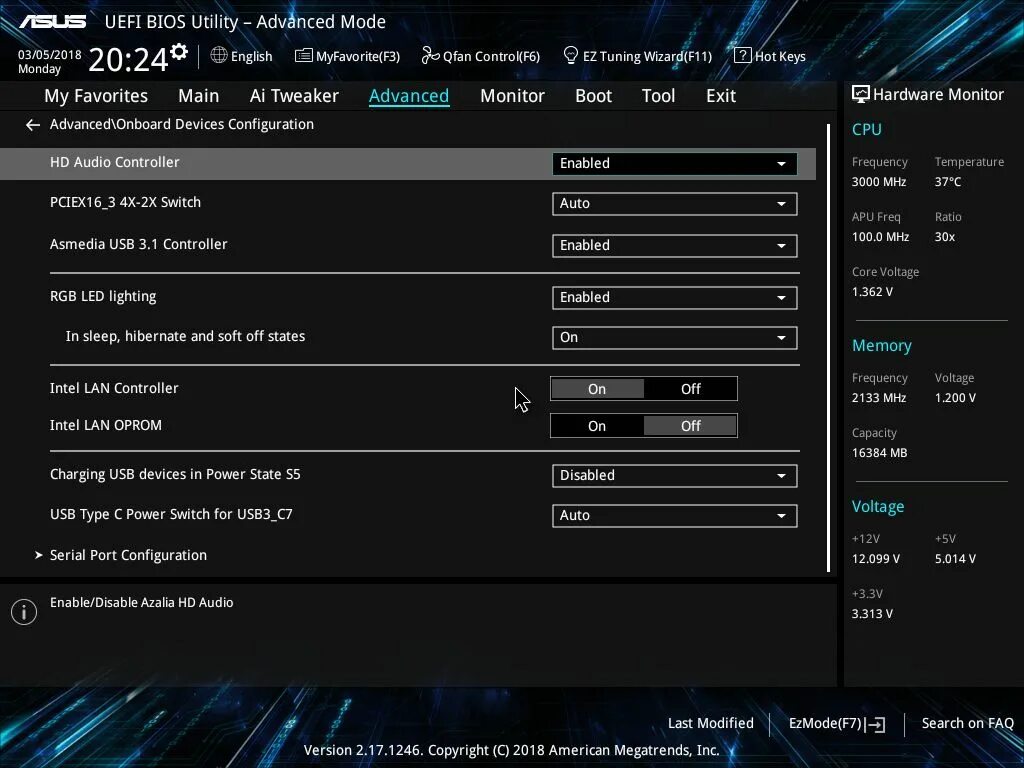The height and width of the screenshot is (768, 1024).
Task: Set Intel LAN OPROM to On
Action: point(597,426)
